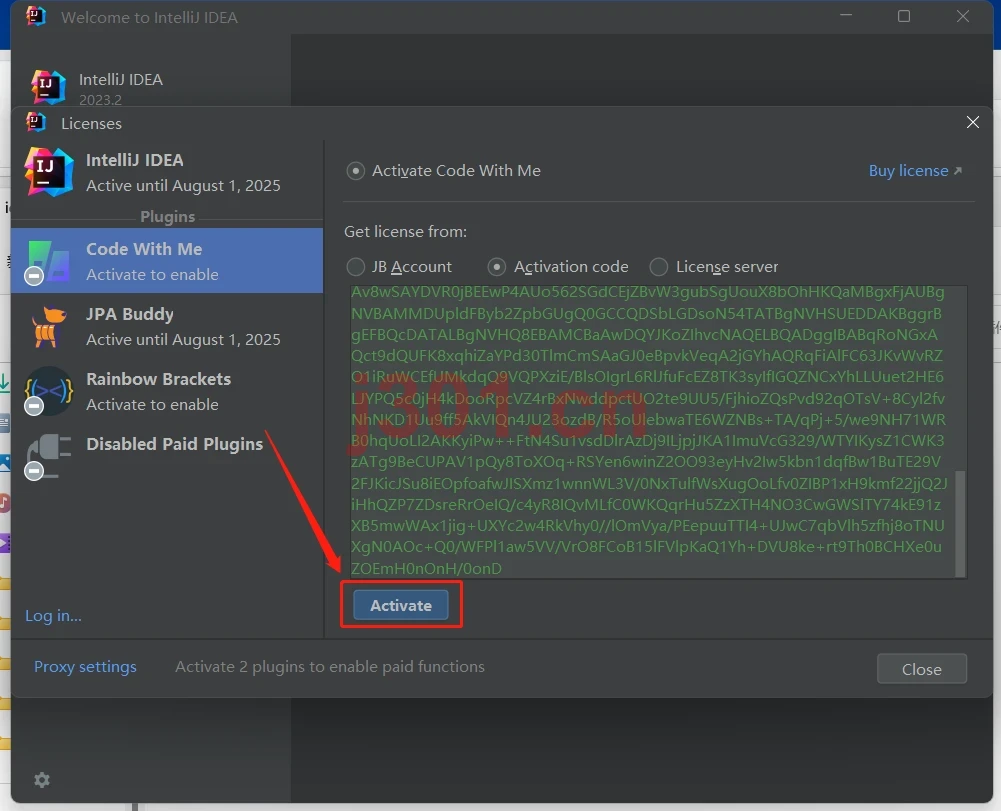Close the Licenses dialog with X
Screen dimensions: 1001x811
coord(972,122)
